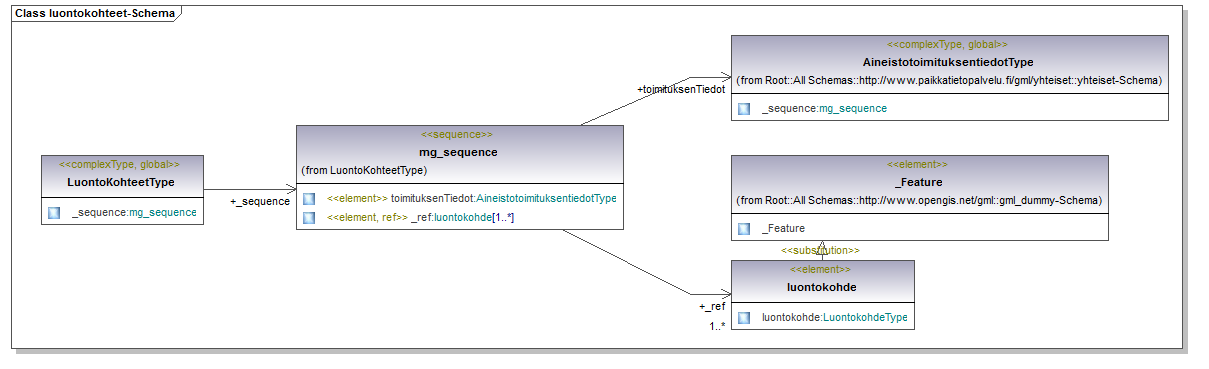Viewport: 1209px width, 369px height.
Task: Select the luontokohde element class header
Action: click(822, 287)
